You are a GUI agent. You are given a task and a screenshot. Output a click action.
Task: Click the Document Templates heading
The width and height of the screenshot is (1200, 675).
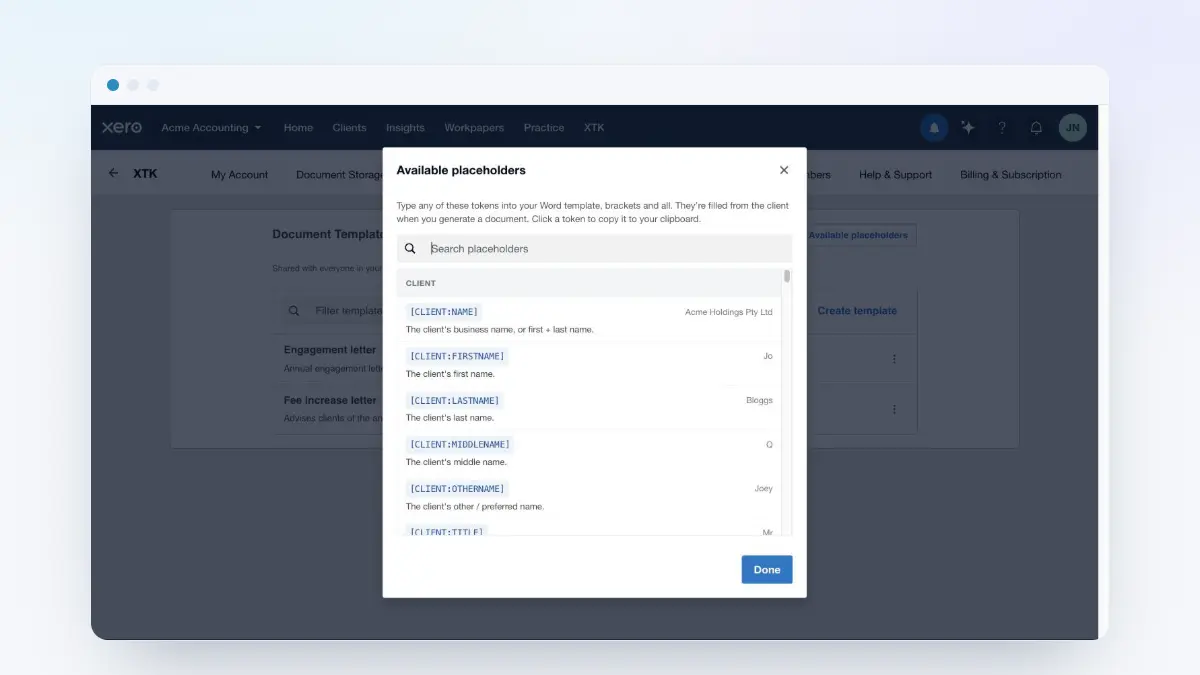click(328, 234)
